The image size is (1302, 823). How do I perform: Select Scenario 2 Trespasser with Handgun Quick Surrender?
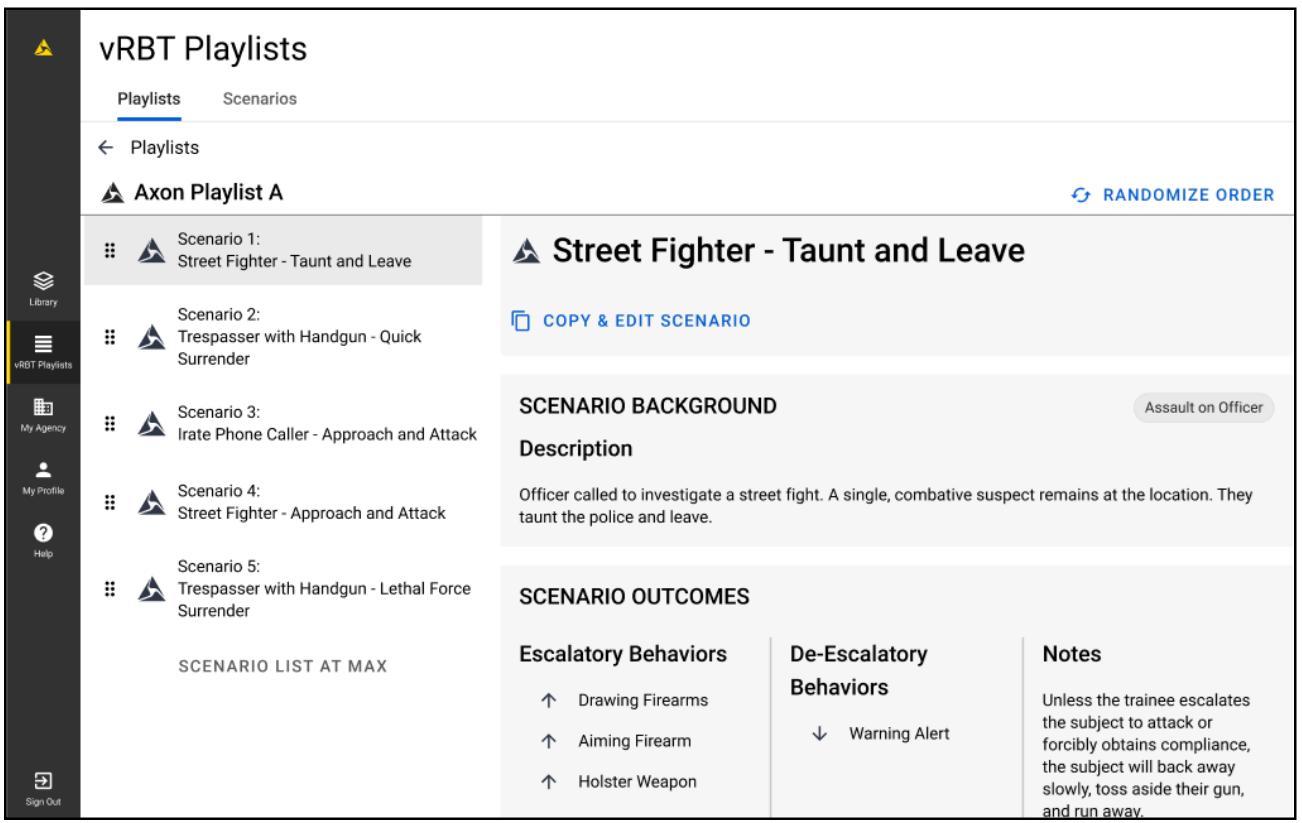(x=299, y=337)
